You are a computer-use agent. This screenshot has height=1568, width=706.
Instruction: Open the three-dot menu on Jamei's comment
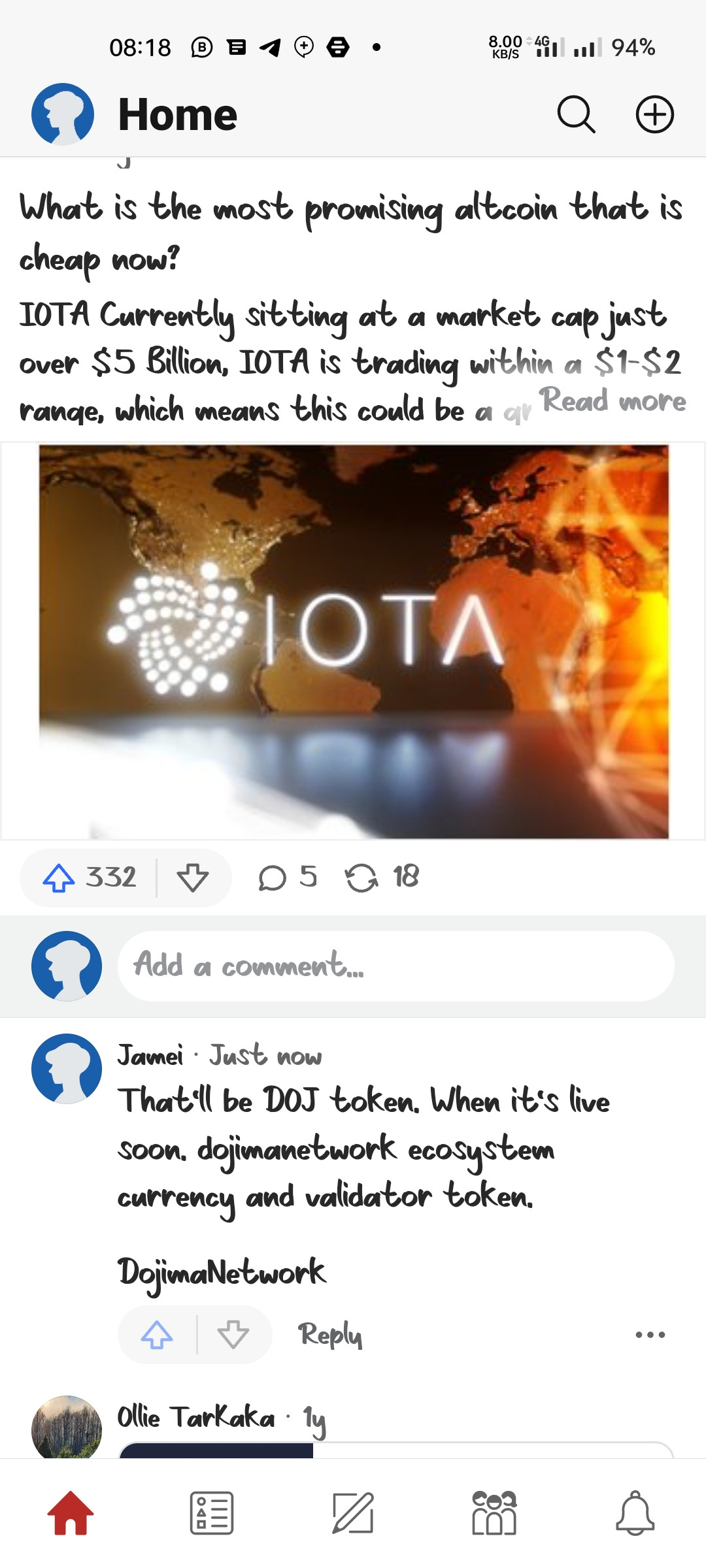(x=650, y=1335)
